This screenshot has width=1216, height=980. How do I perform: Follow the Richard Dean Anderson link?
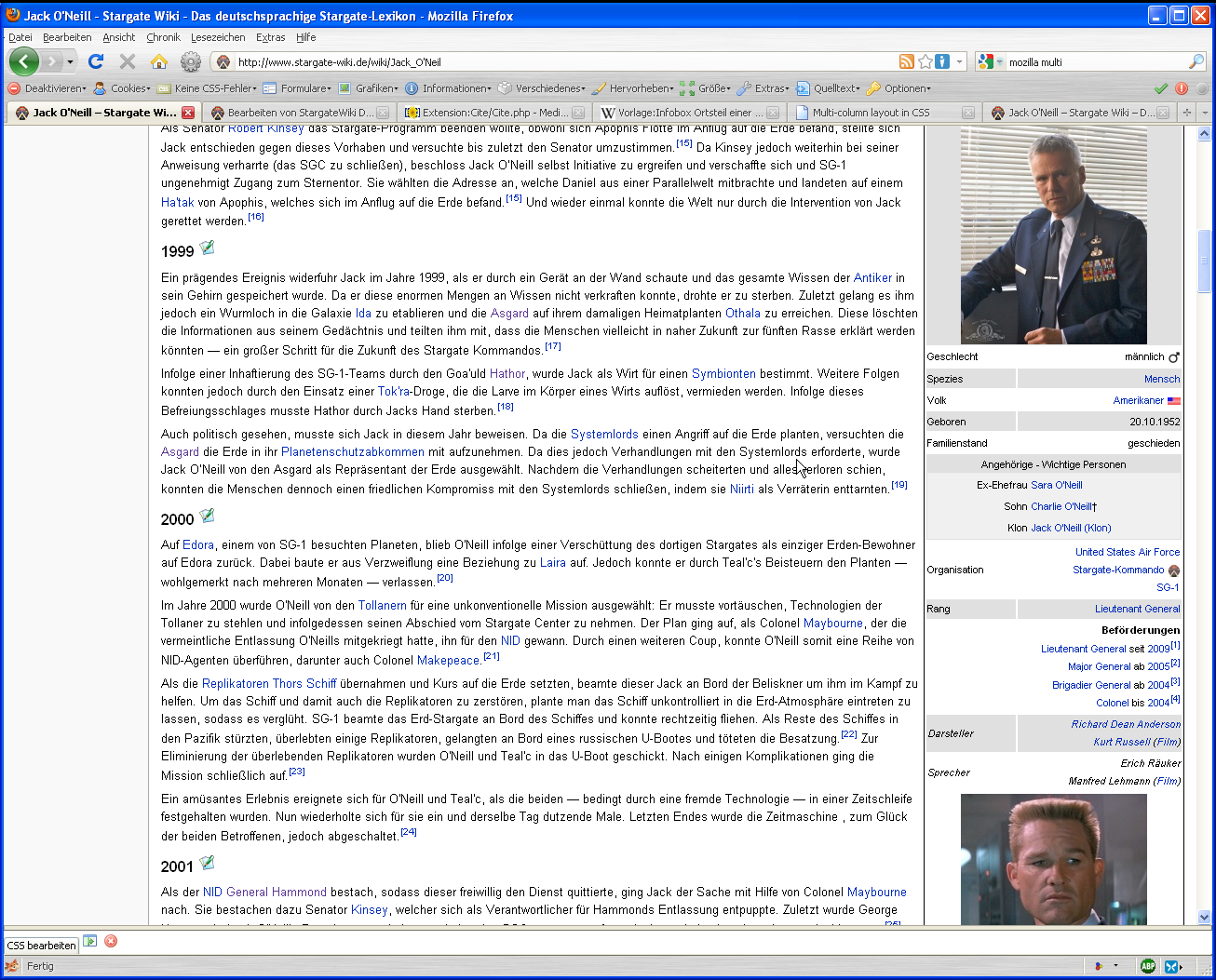click(1125, 724)
